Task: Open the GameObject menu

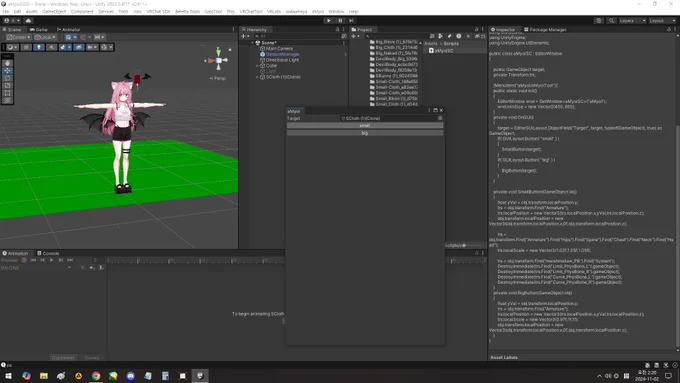Action: point(54,11)
